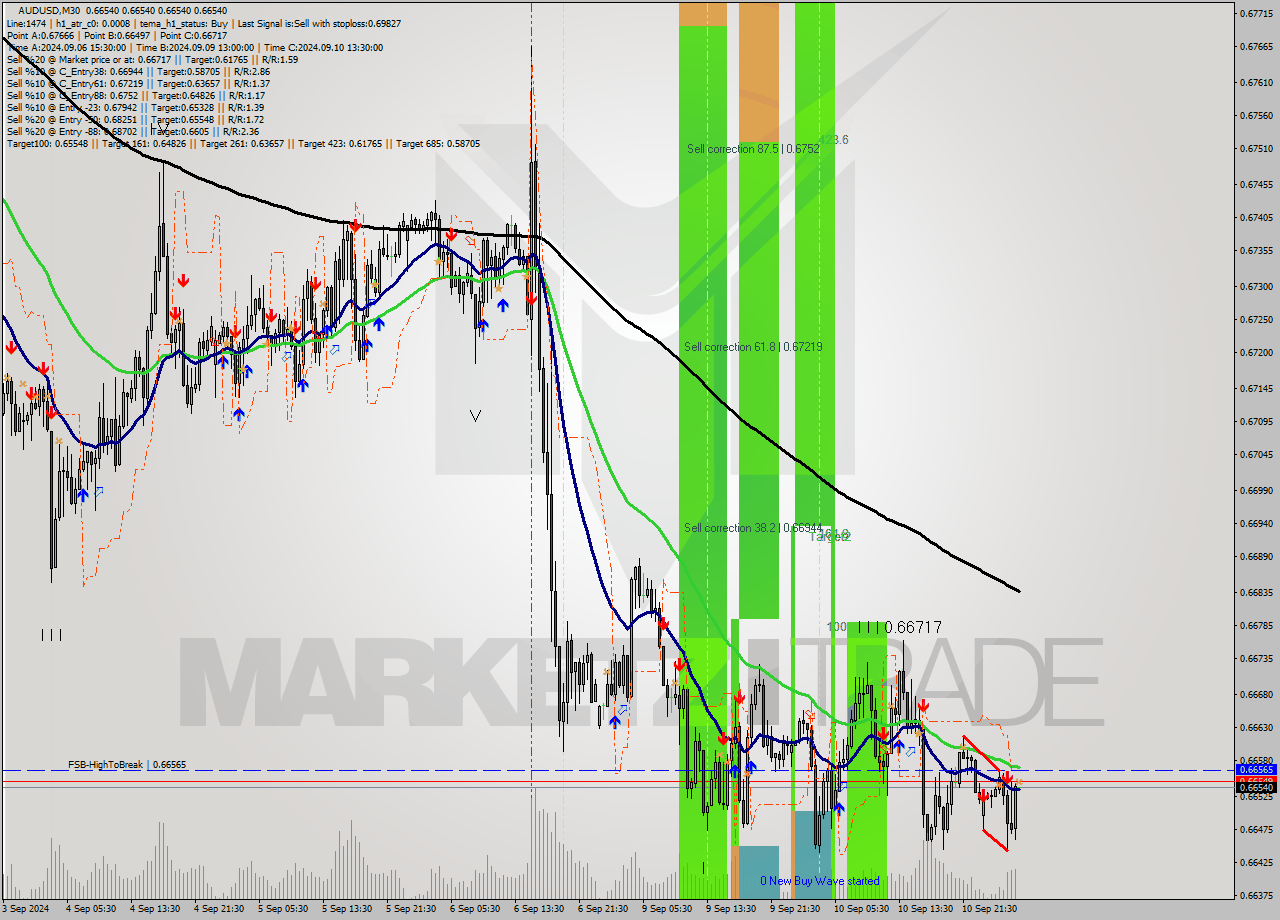The height and width of the screenshot is (920, 1280).
Task: Select the 0.67610 price axis label
Action: (1256, 82)
